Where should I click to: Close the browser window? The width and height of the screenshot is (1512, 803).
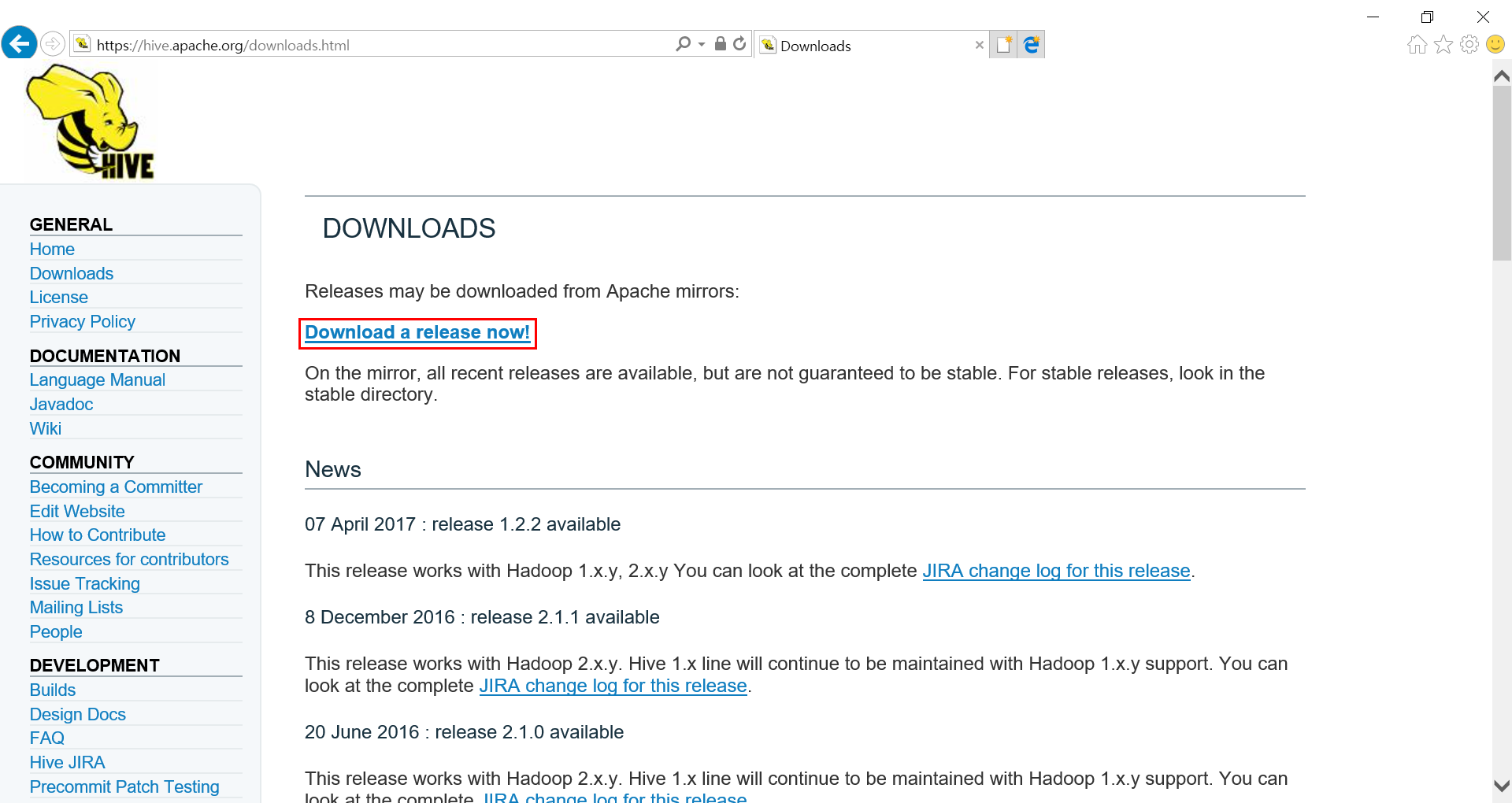tap(1483, 17)
